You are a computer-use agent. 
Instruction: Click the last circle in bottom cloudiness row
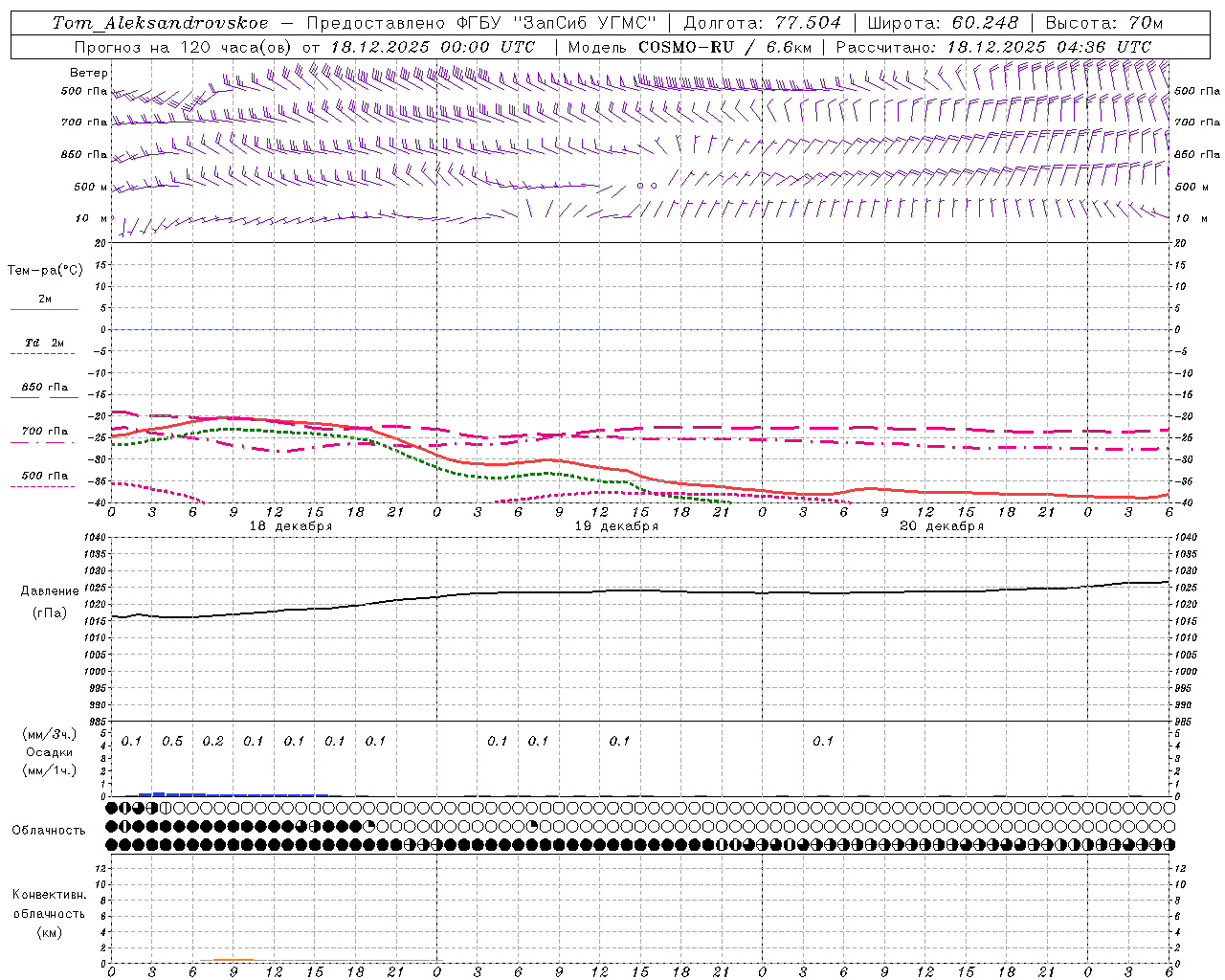pyautogui.click(x=1169, y=844)
